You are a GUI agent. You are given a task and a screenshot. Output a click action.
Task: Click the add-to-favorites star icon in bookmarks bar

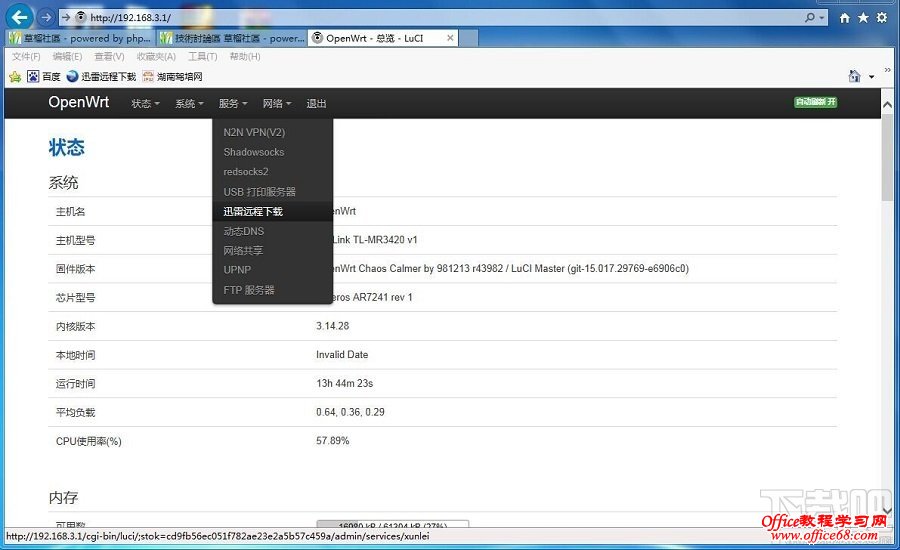click(x=15, y=76)
